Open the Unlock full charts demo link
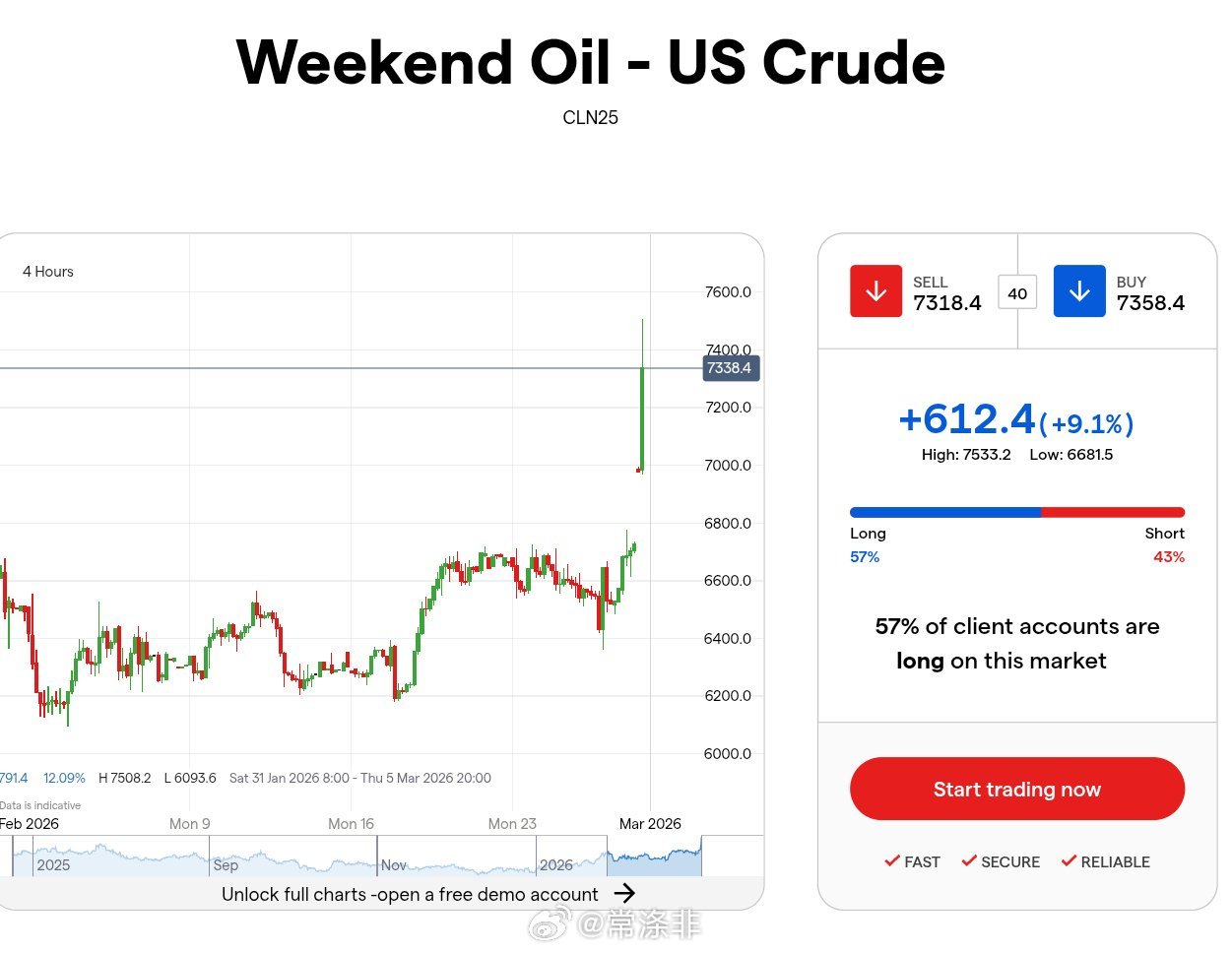 point(410,894)
